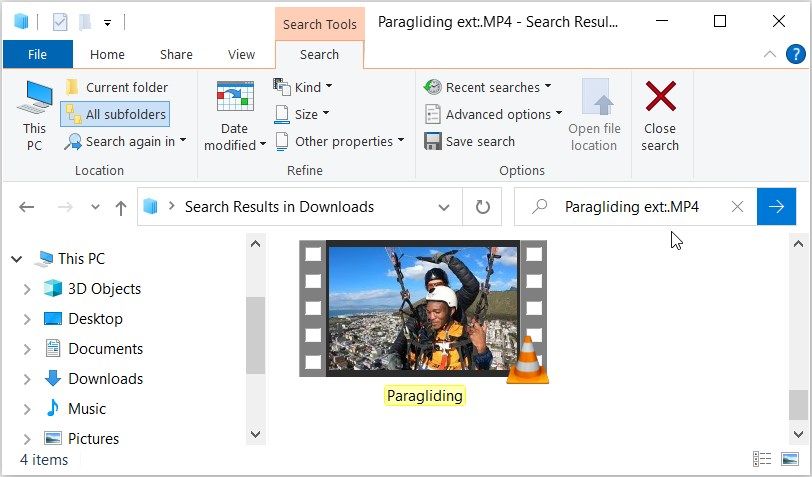Run search with blue arrow button
Screen dimensions: 812x477
pos(776,207)
